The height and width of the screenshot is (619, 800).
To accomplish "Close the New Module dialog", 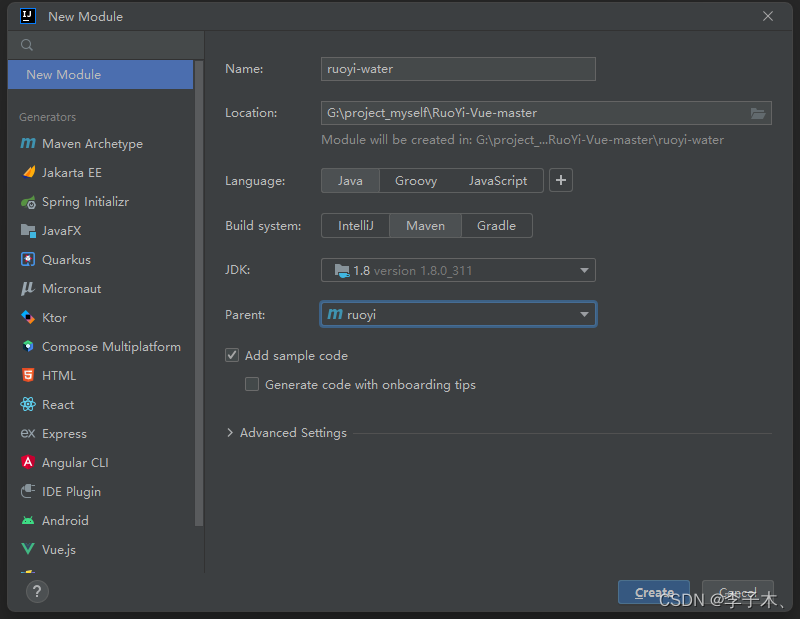I will [x=768, y=16].
